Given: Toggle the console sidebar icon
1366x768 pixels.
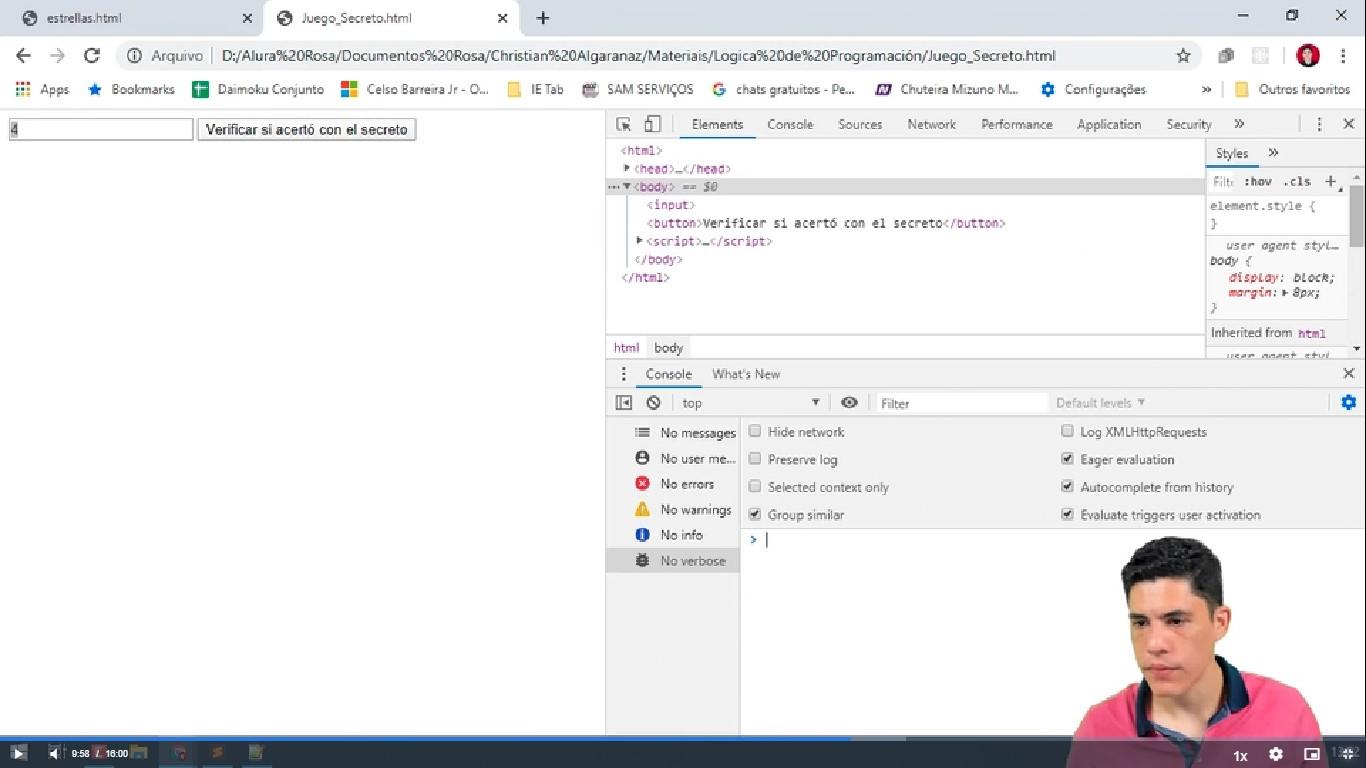Looking at the screenshot, I should pos(624,402).
